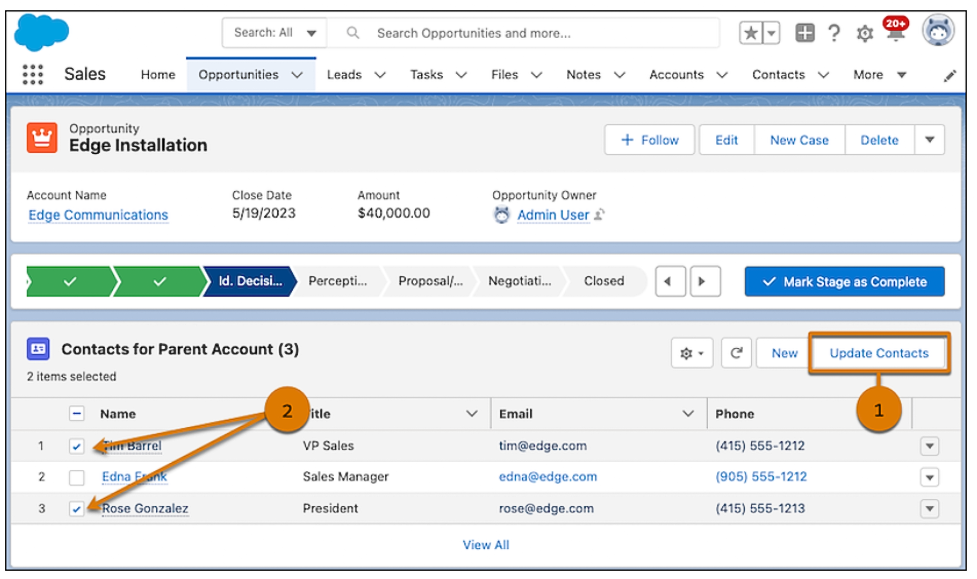Image resolution: width=977 pixels, height=579 pixels.
Task: Click the Favorites star icon
Action: (751, 33)
